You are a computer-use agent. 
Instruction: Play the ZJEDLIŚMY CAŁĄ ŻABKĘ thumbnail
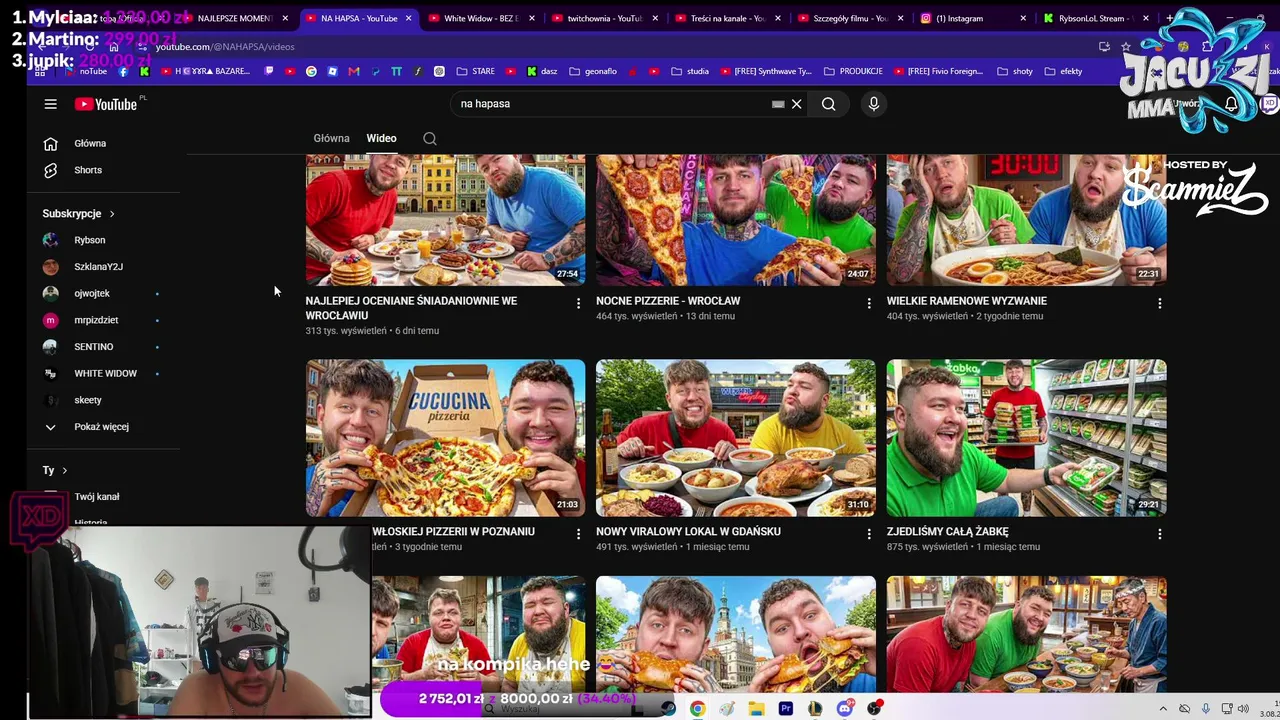coord(1026,438)
